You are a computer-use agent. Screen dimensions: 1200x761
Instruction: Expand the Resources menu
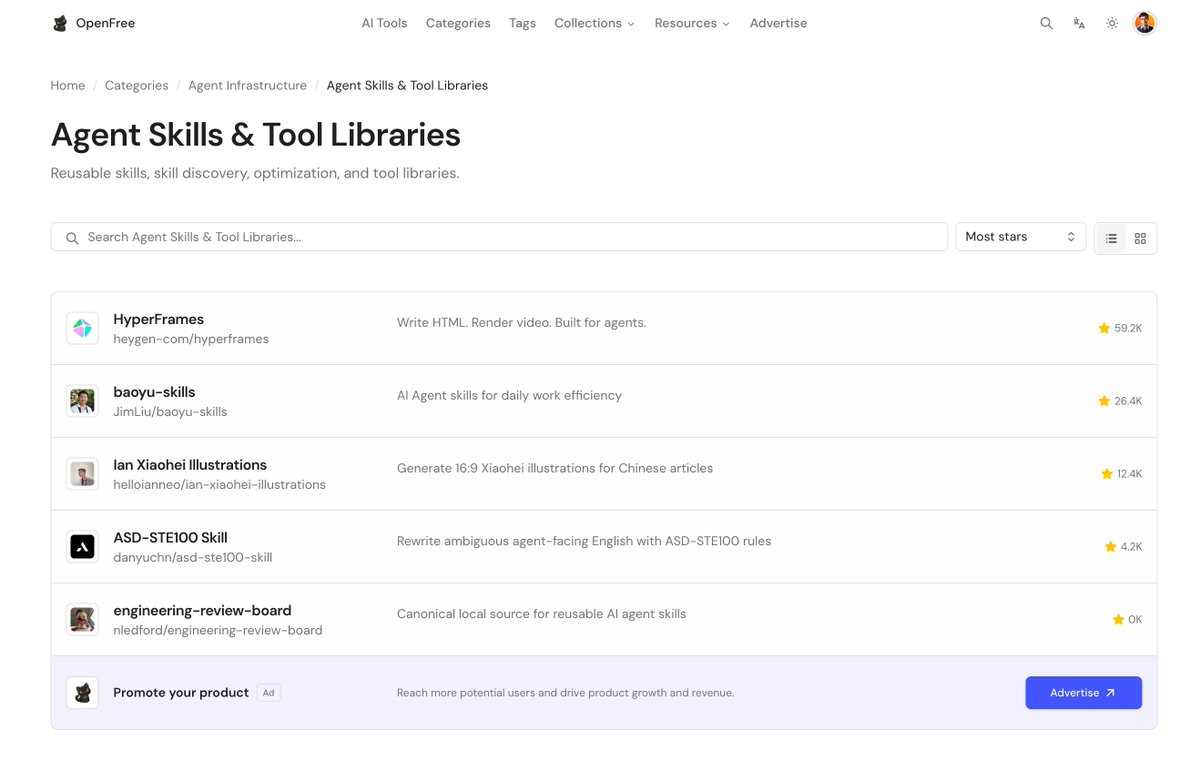(692, 23)
